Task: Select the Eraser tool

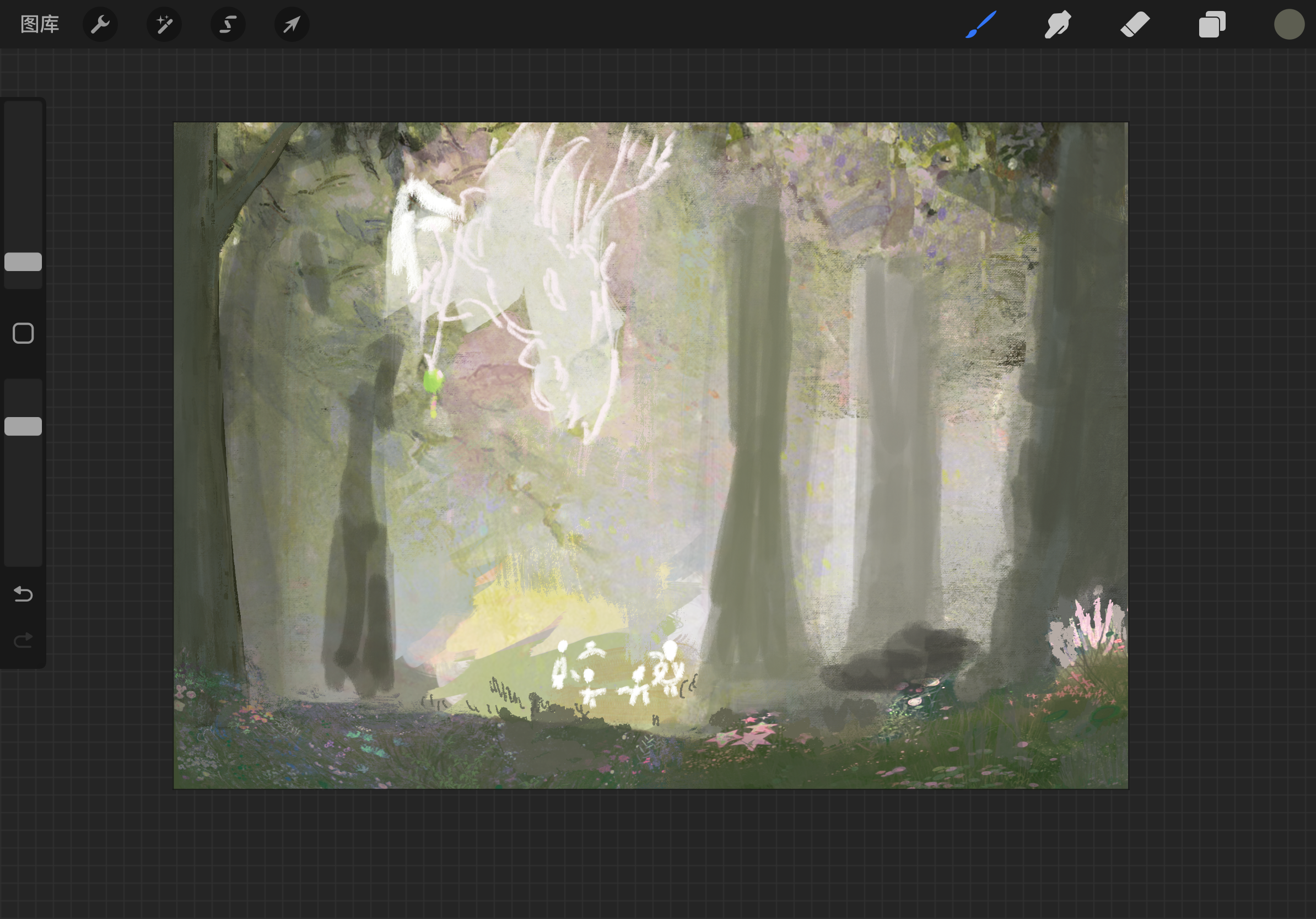Action: tap(1135, 24)
